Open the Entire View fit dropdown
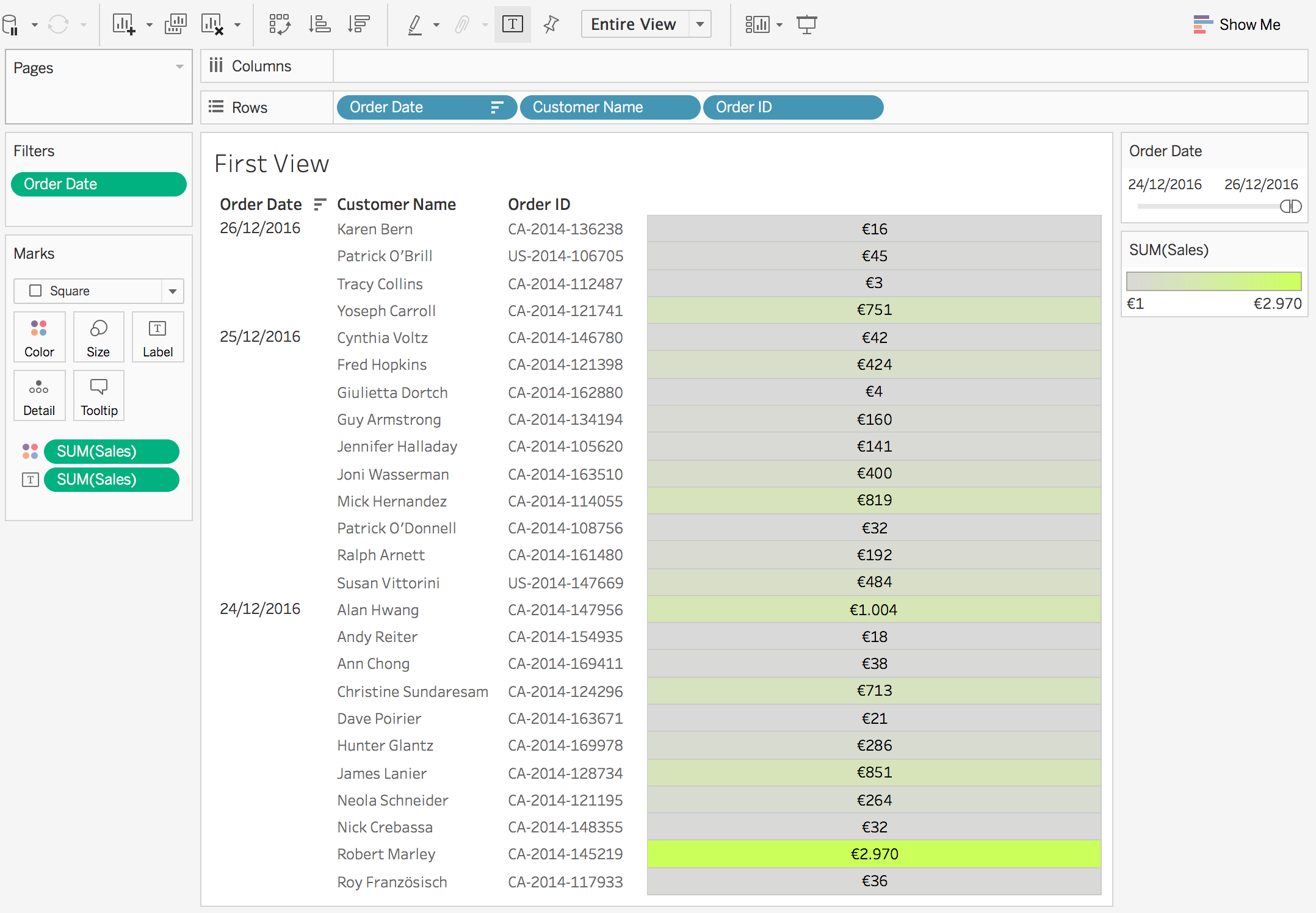This screenshot has width=1316, height=913. tap(700, 24)
